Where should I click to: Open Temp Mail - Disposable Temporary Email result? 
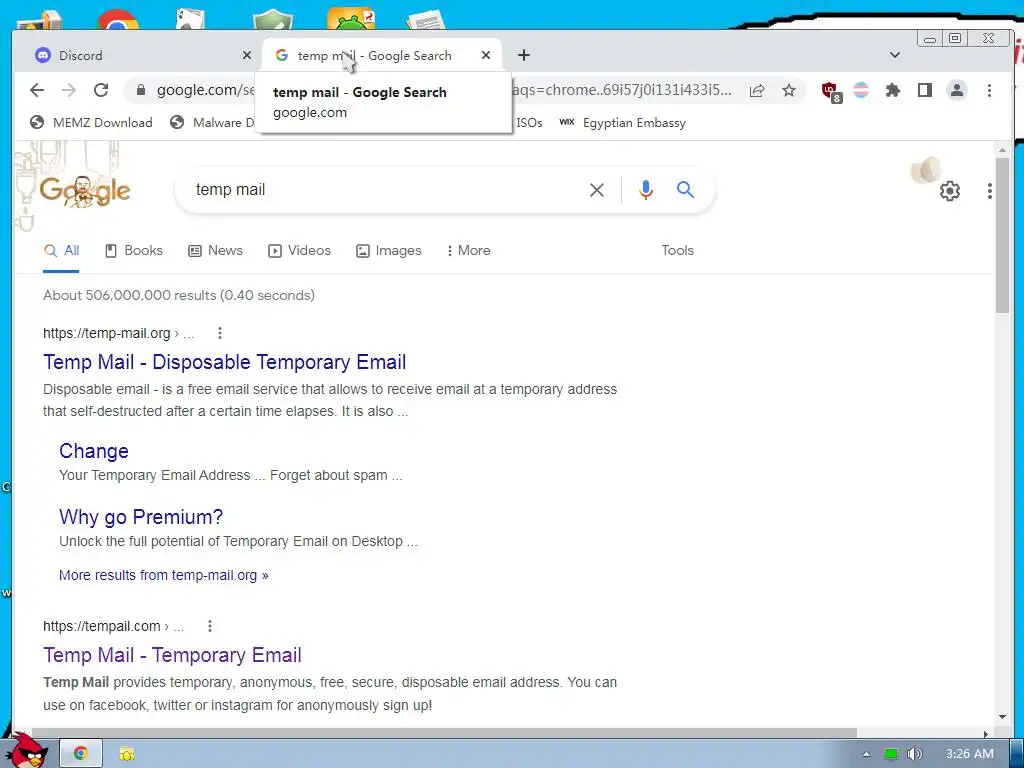(x=225, y=362)
